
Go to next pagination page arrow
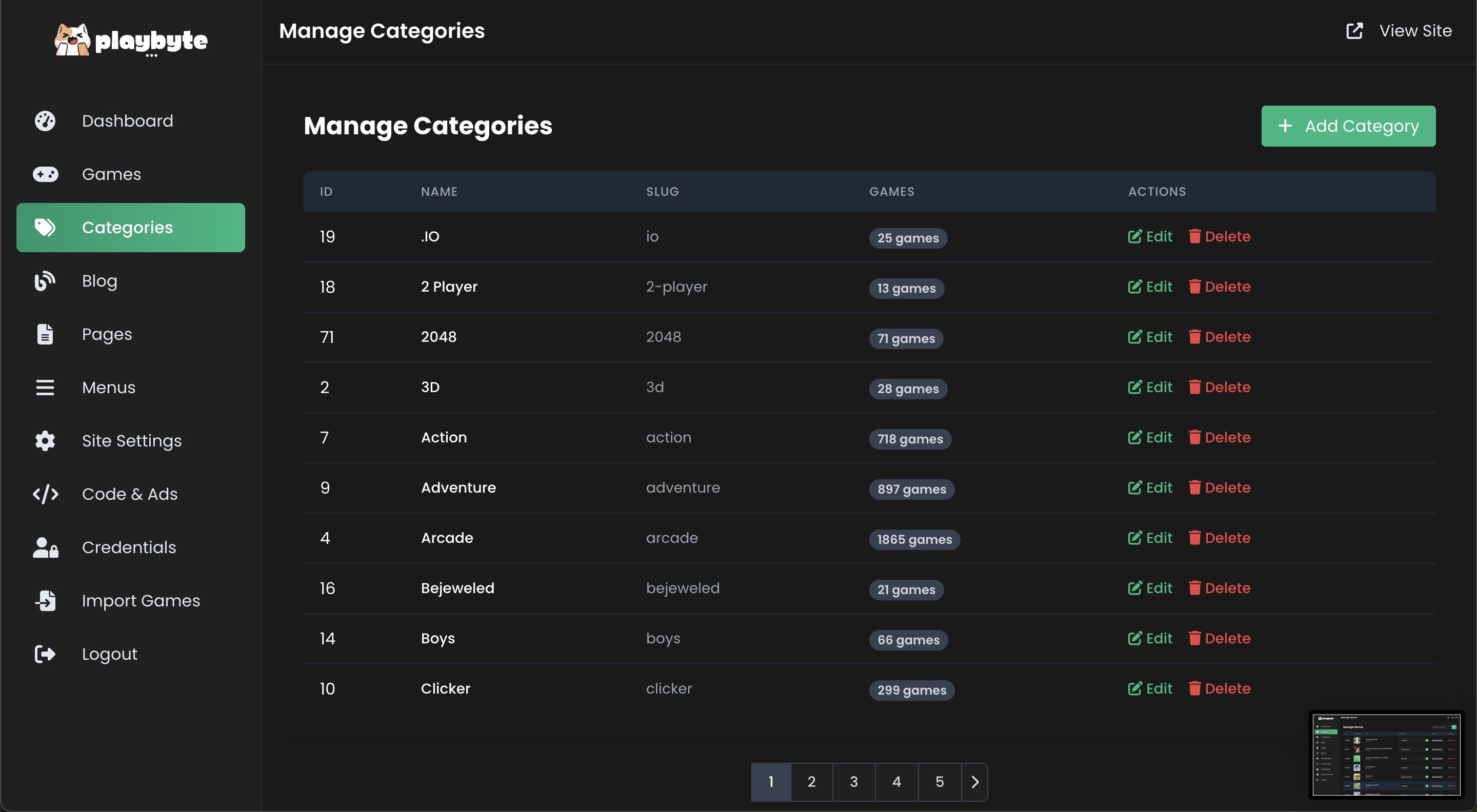[975, 782]
